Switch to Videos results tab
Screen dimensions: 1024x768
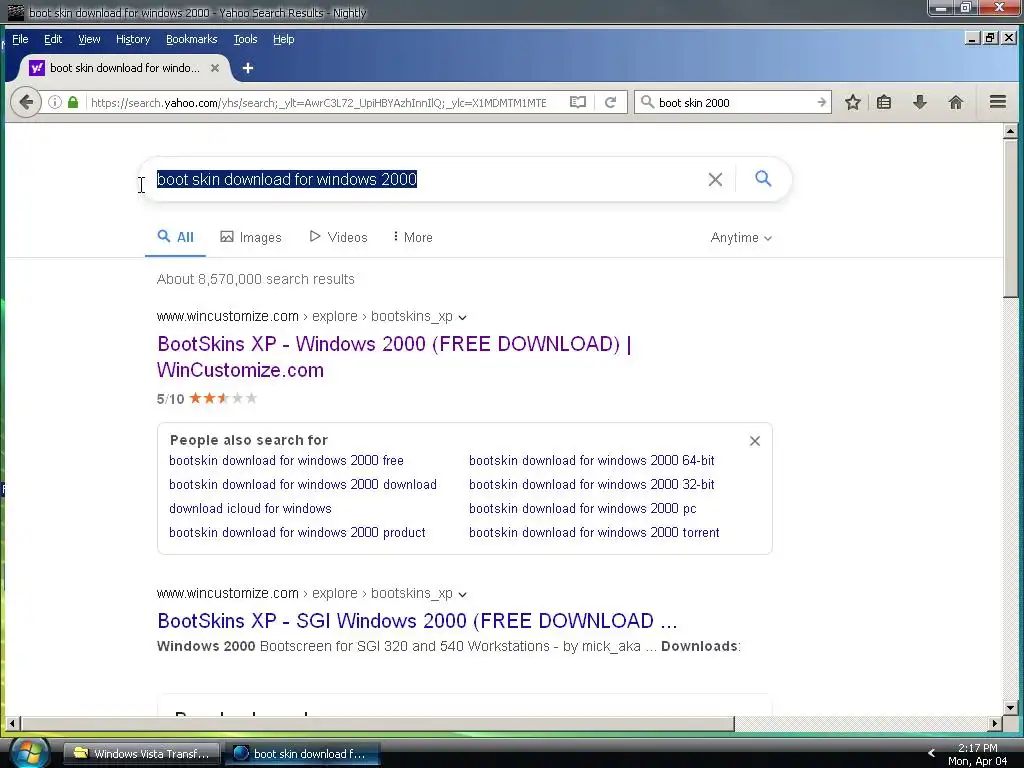[338, 237]
